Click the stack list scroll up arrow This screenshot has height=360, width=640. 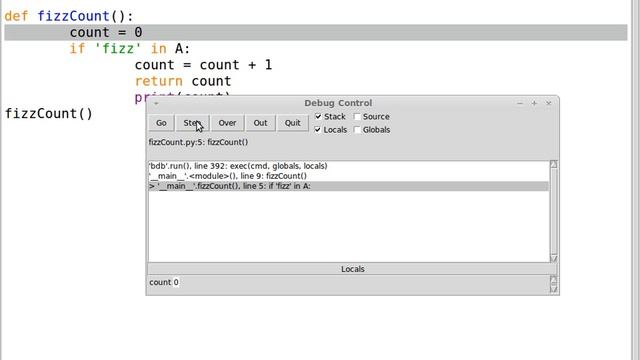[x=554, y=164]
